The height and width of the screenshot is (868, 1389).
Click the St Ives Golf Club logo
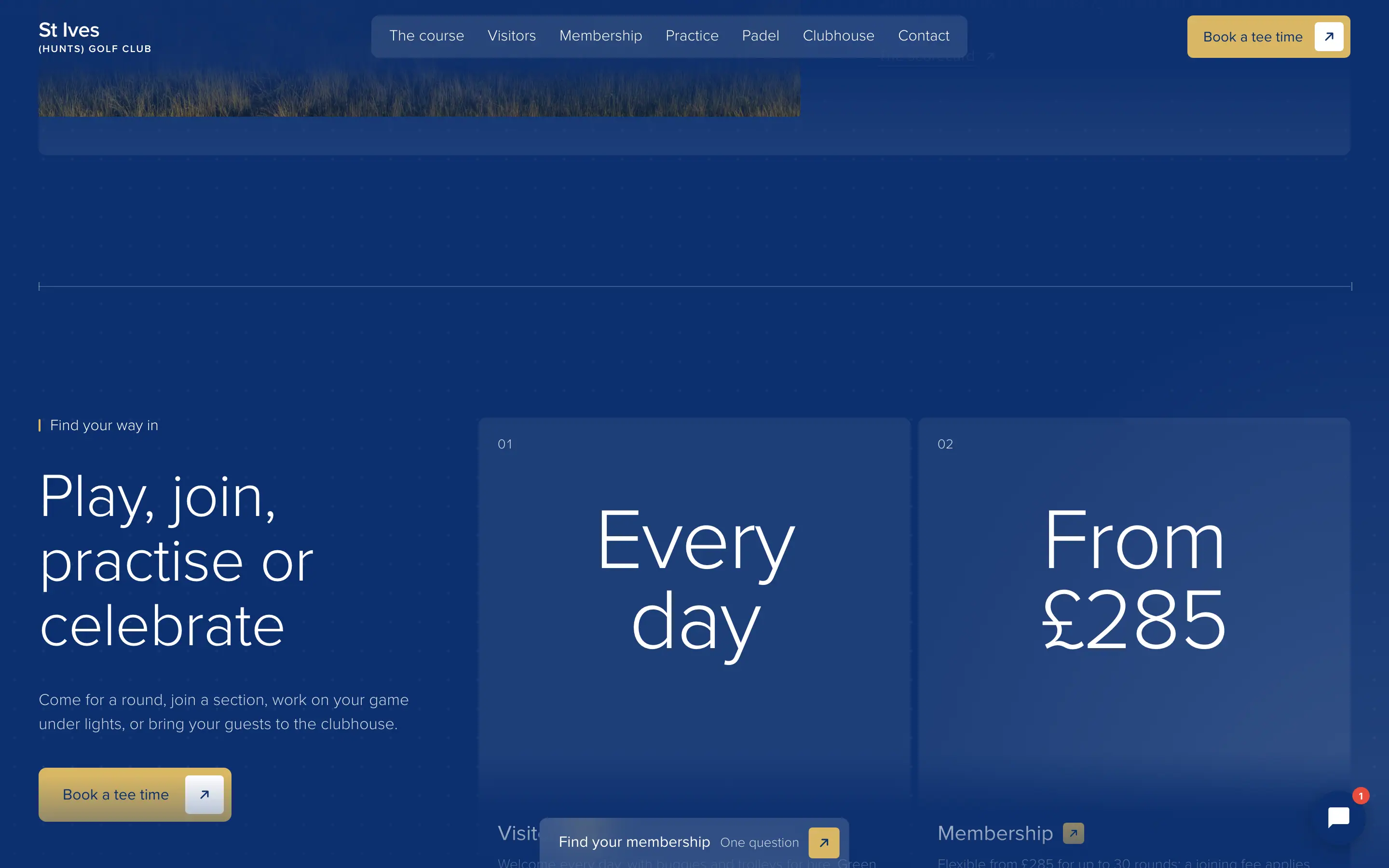(x=95, y=37)
